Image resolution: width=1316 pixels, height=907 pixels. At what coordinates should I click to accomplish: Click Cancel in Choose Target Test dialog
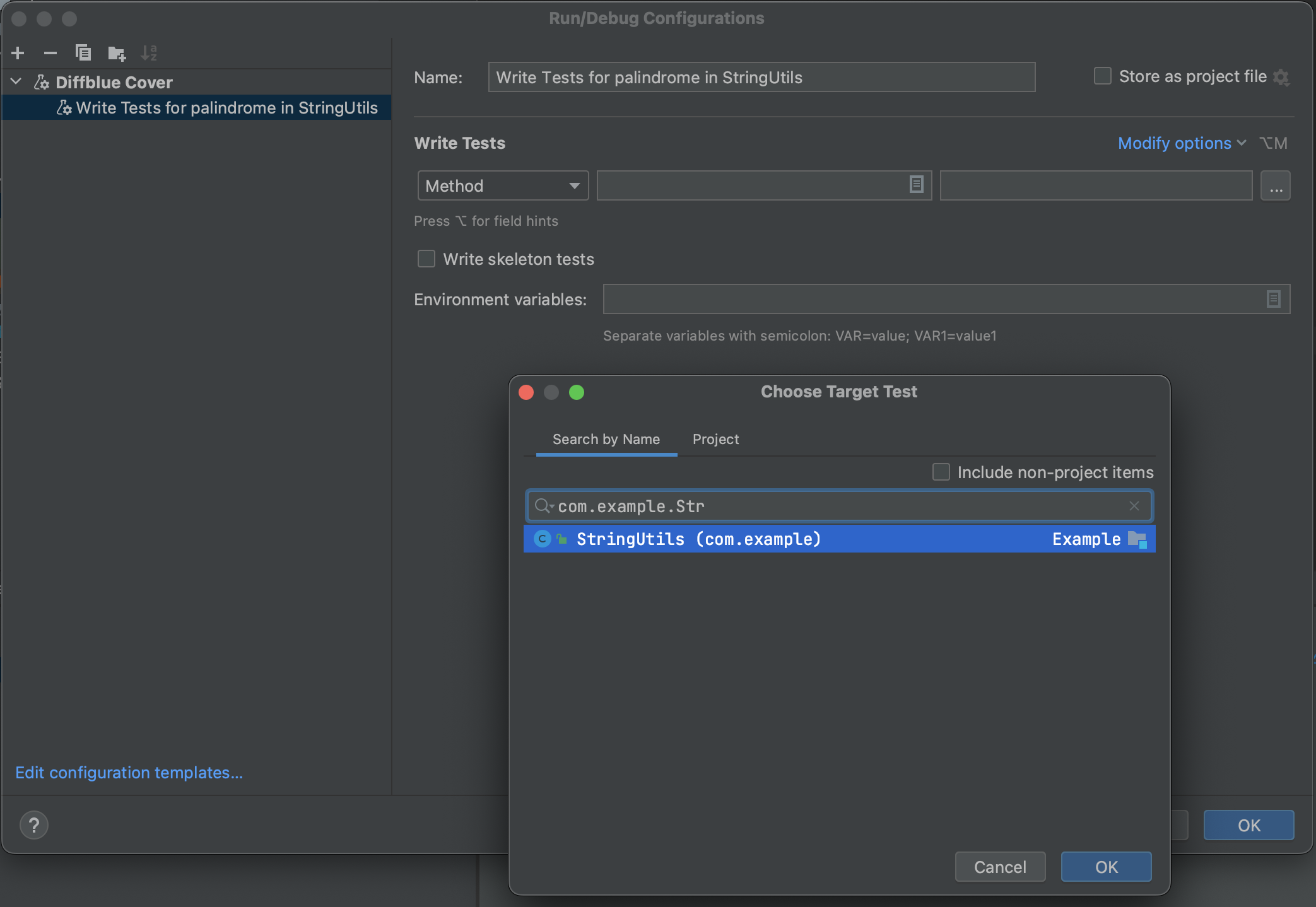(999, 867)
